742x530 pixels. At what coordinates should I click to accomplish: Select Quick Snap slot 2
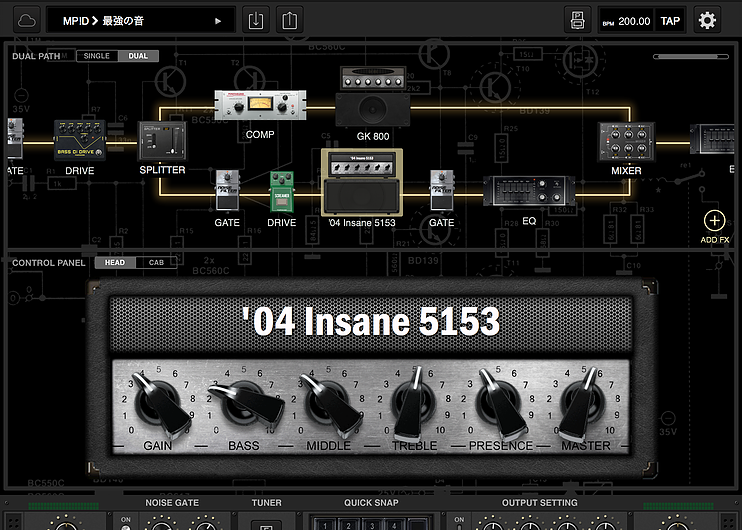click(x=348, y=525)
